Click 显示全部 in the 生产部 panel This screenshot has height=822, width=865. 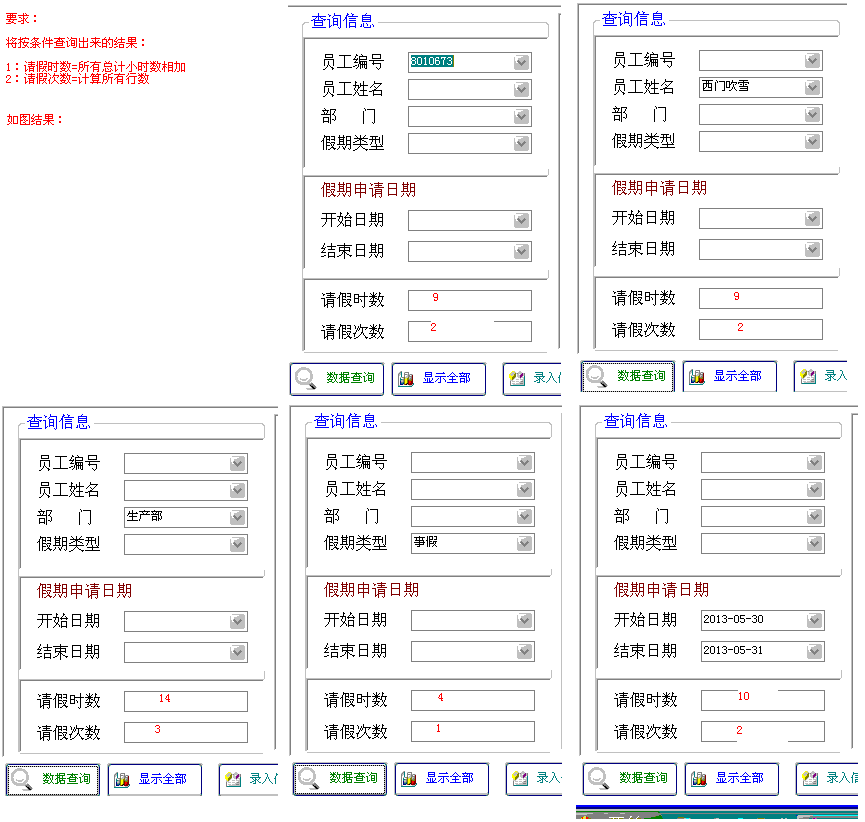tap(155, 780)
